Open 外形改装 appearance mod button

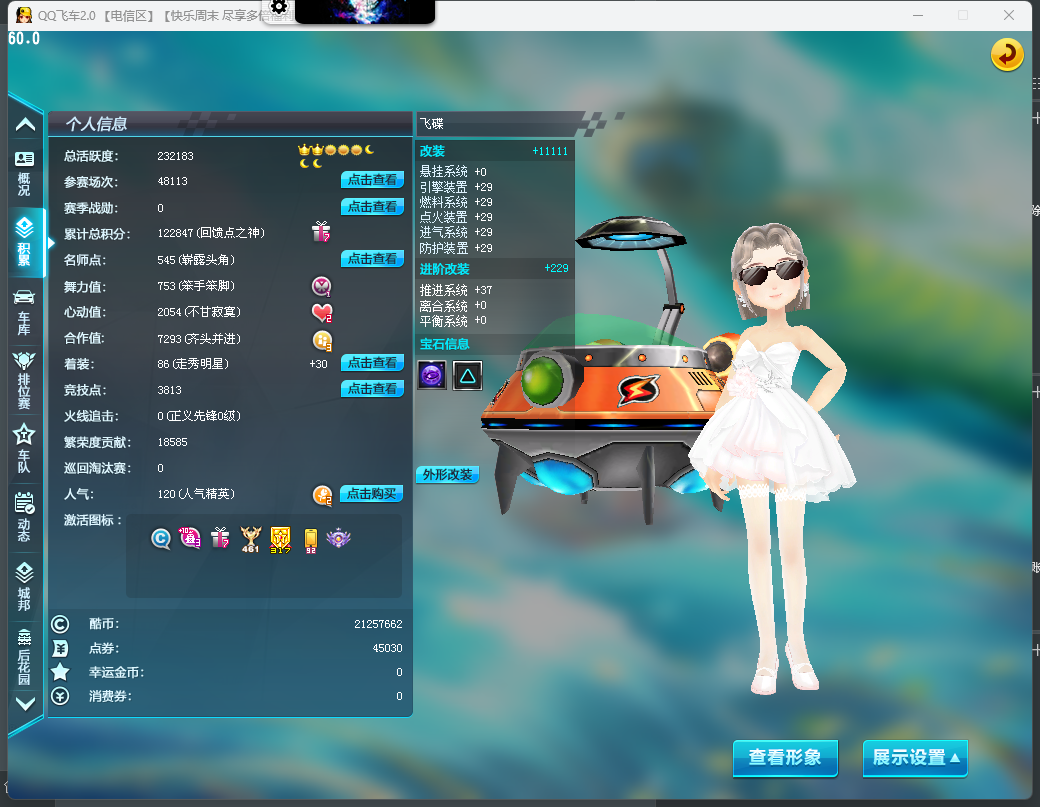(447, 475)
